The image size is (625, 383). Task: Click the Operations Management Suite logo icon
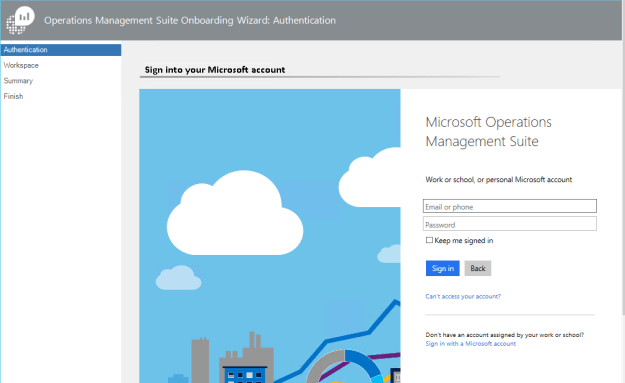20,20
